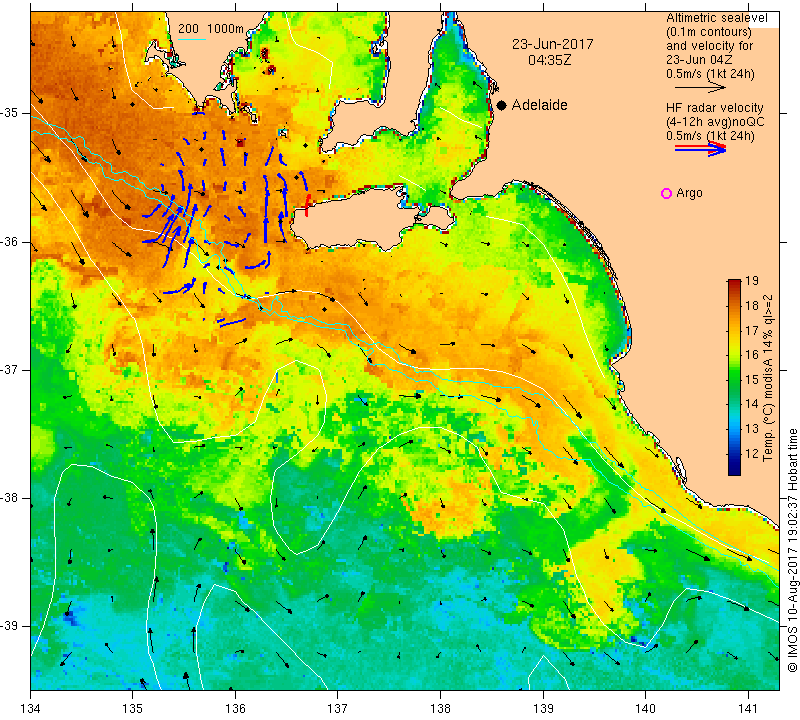This screenshot has width=800, height=720.
Task: Click the date text 23-Jun-2017
Action: [x=553, y=44]
